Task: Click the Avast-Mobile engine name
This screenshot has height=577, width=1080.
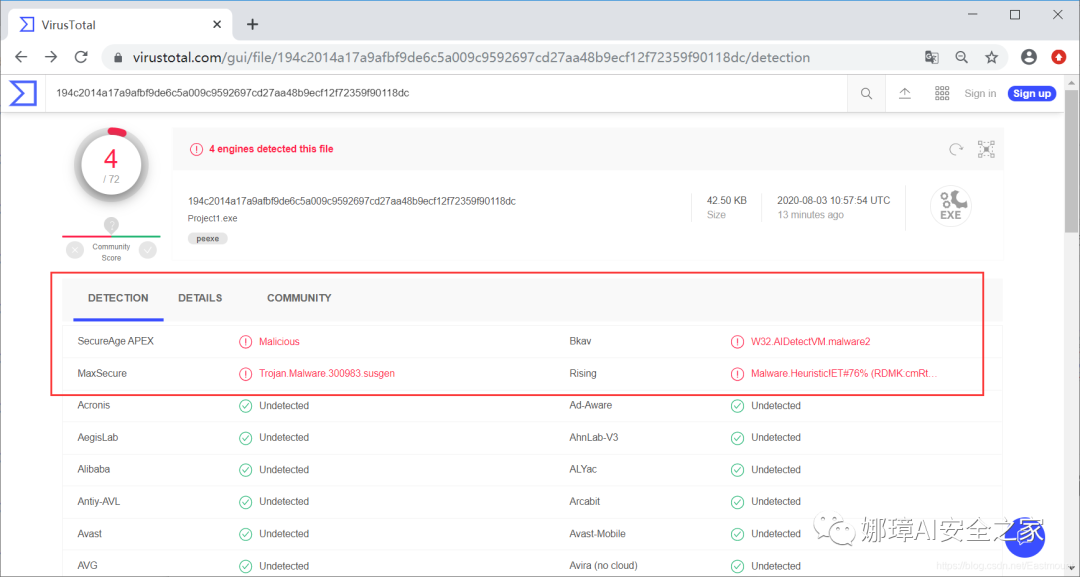Action: 598,534
